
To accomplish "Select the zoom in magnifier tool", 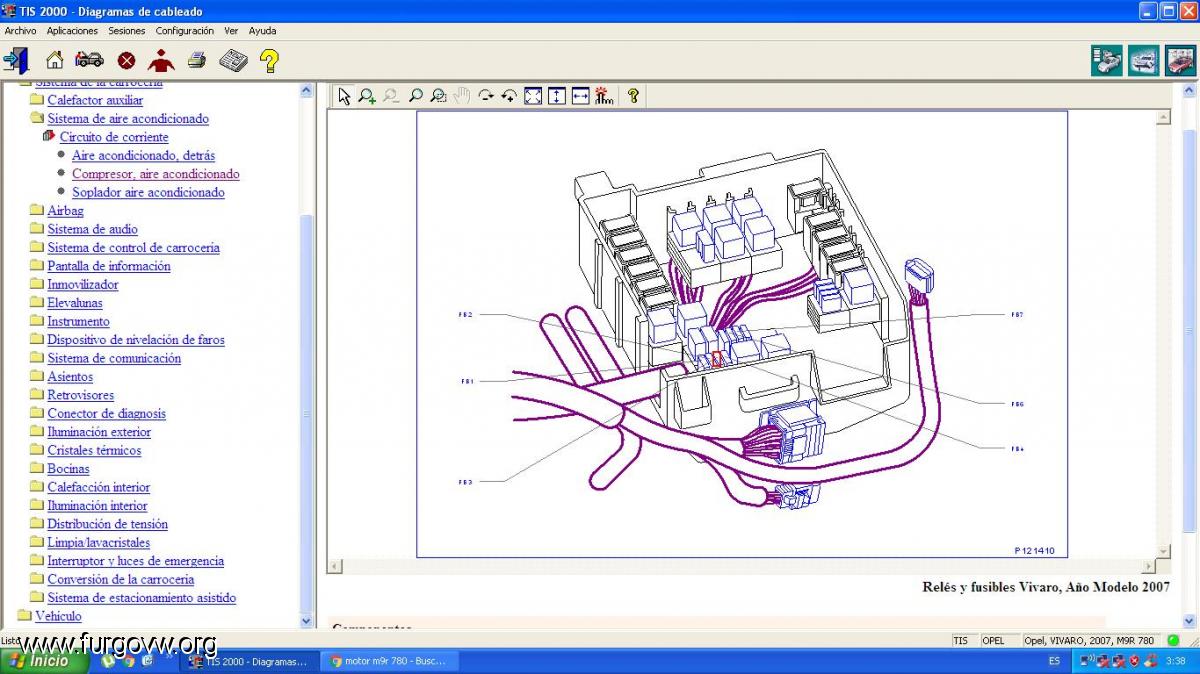I will pos(367,96).
